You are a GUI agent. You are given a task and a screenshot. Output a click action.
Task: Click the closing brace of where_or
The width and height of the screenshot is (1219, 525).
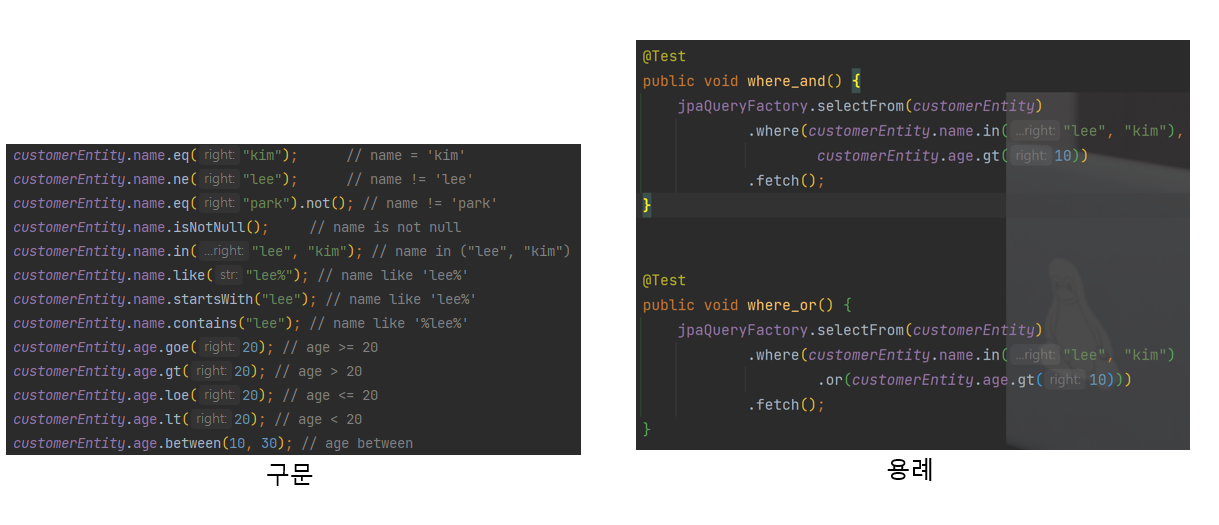click(x=647, y=429)
